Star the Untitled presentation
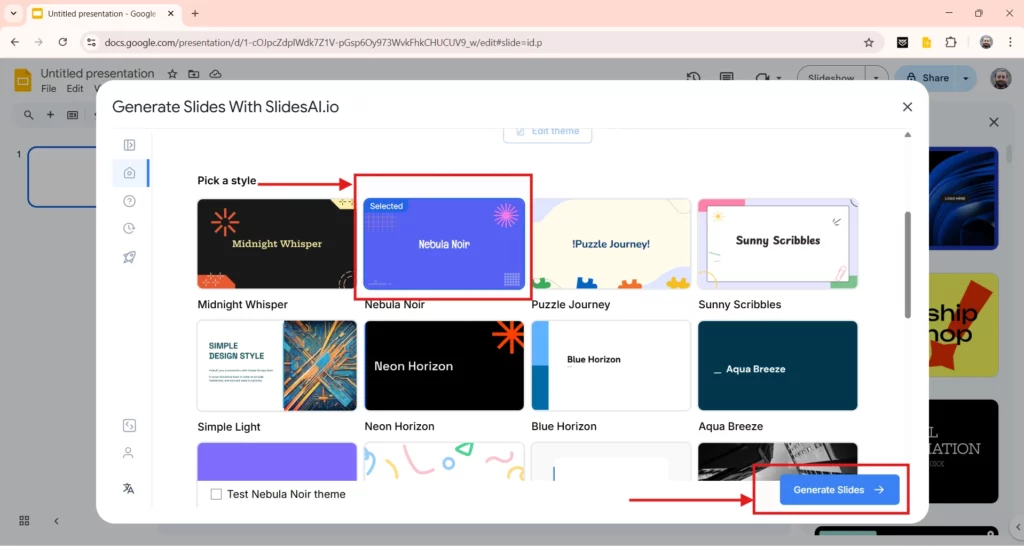The height and width of the screenshot is (546, 1024). 172,74
